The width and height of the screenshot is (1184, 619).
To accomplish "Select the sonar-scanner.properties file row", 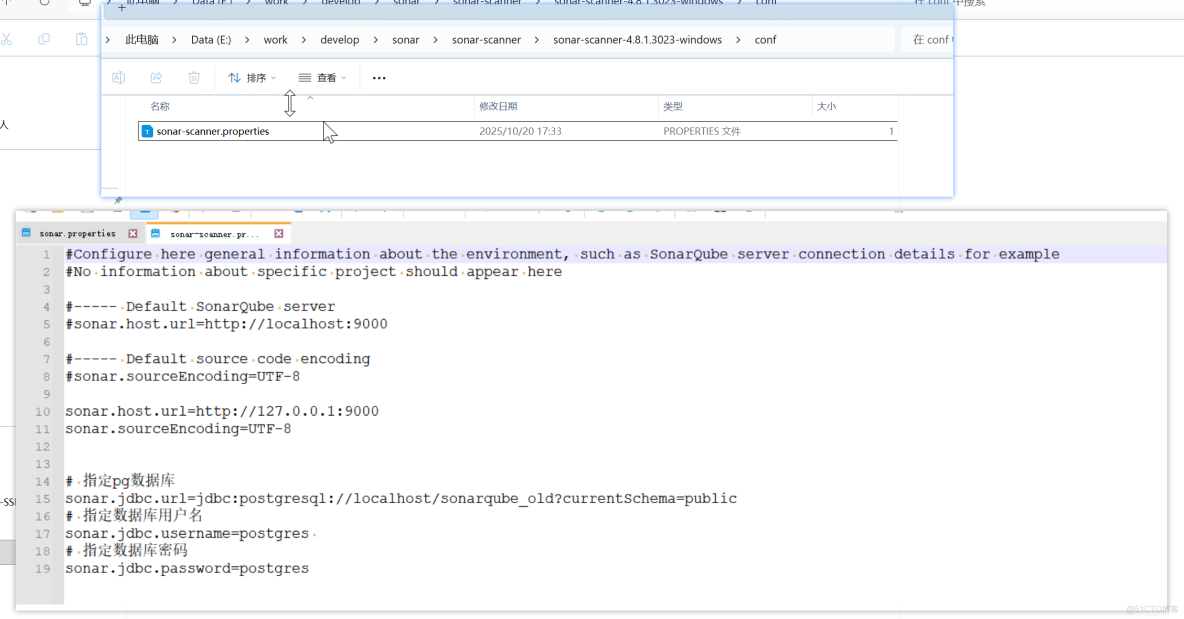I will click(212, 130).
